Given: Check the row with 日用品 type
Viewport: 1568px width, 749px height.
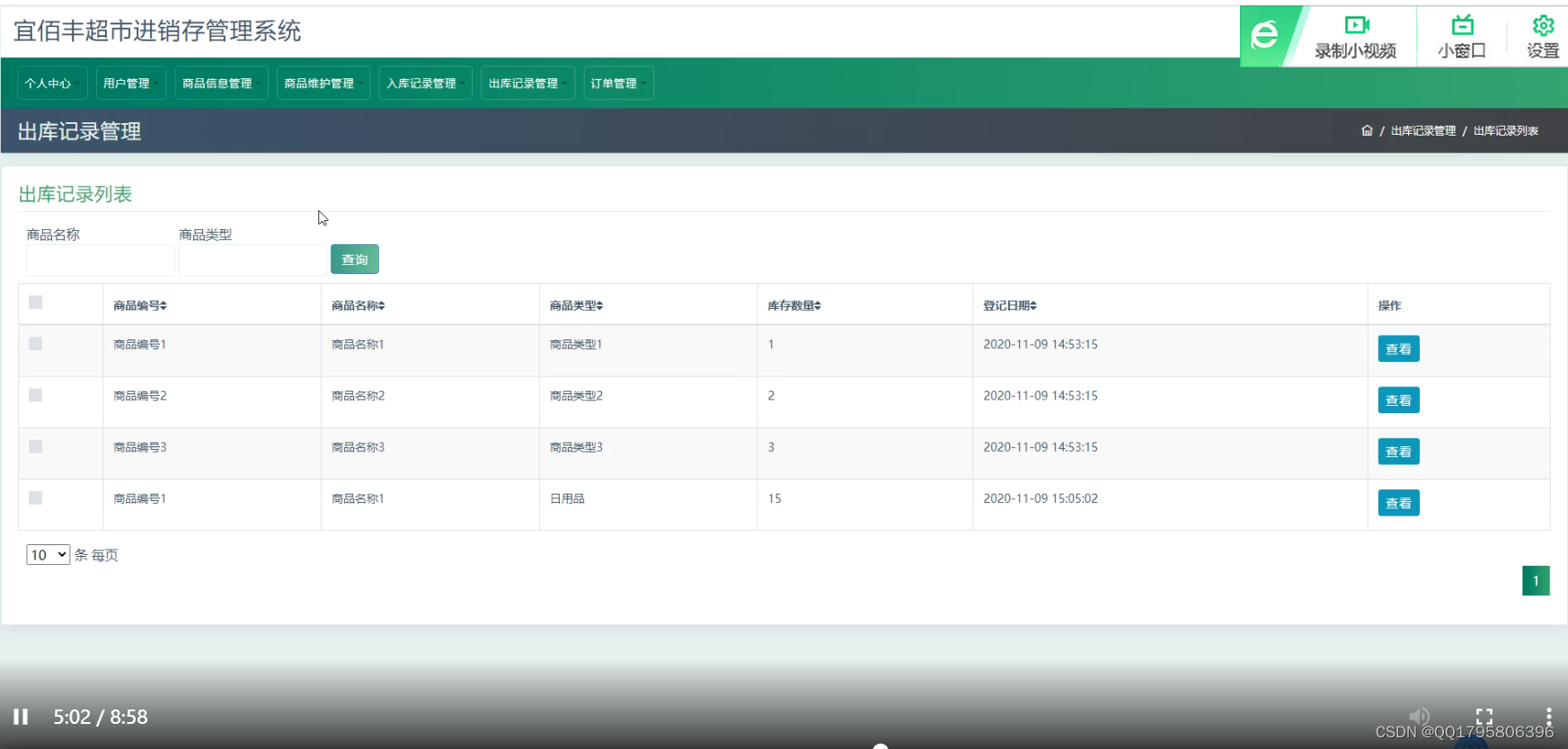Looking at the screenshot, I should pyautogui.click(x=36, y=498).
